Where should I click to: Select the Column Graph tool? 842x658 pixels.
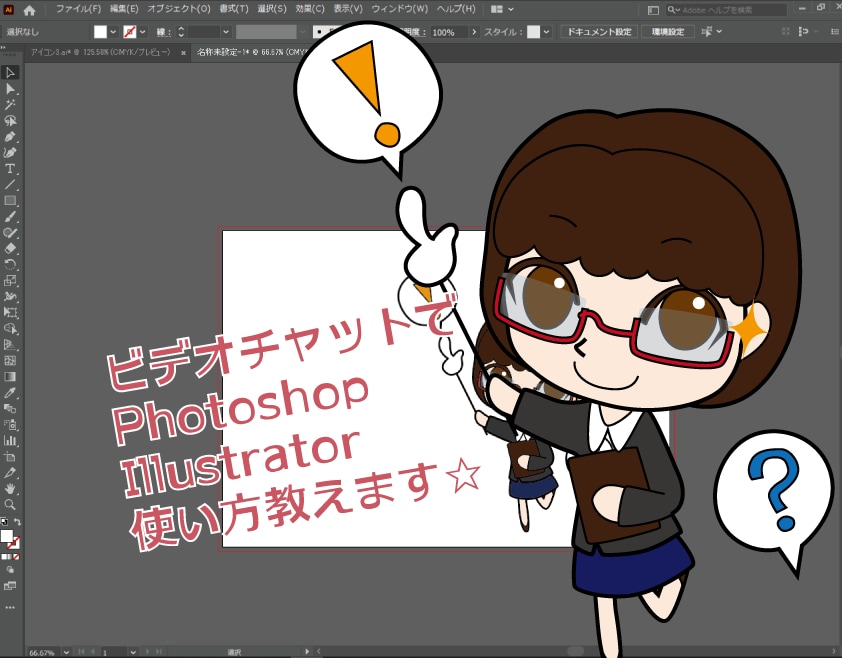coord(10,441)
